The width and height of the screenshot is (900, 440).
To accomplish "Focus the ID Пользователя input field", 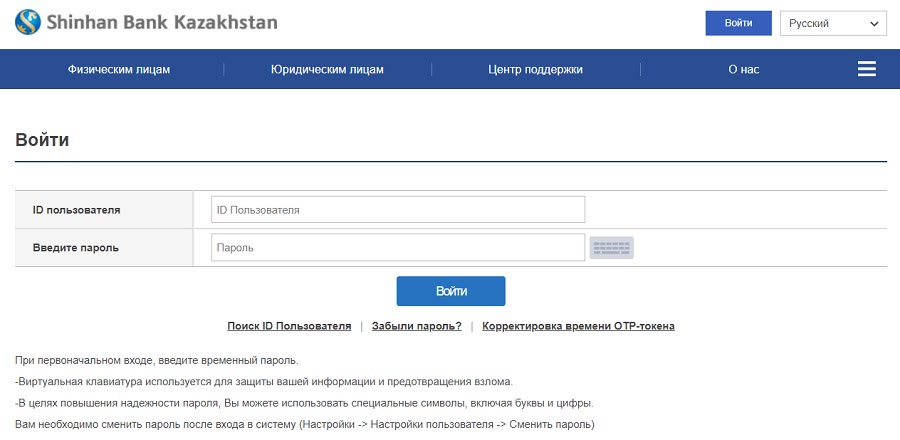I will [398, 209].
